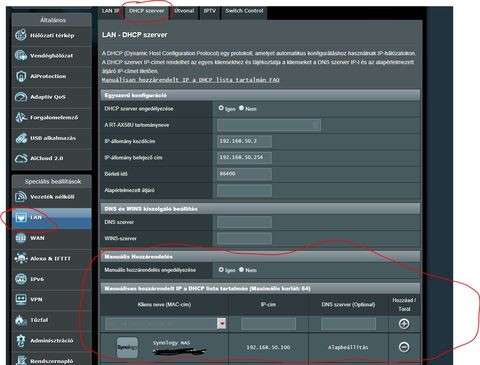Click the Speciális beállítások section header
This screenshot has width=480, height=365.
(53, 182)
